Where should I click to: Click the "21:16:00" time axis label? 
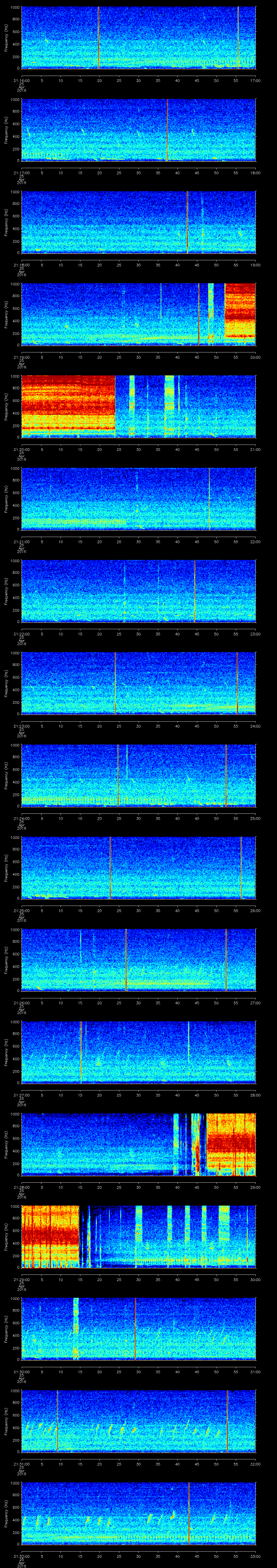[x=21, y=80]
